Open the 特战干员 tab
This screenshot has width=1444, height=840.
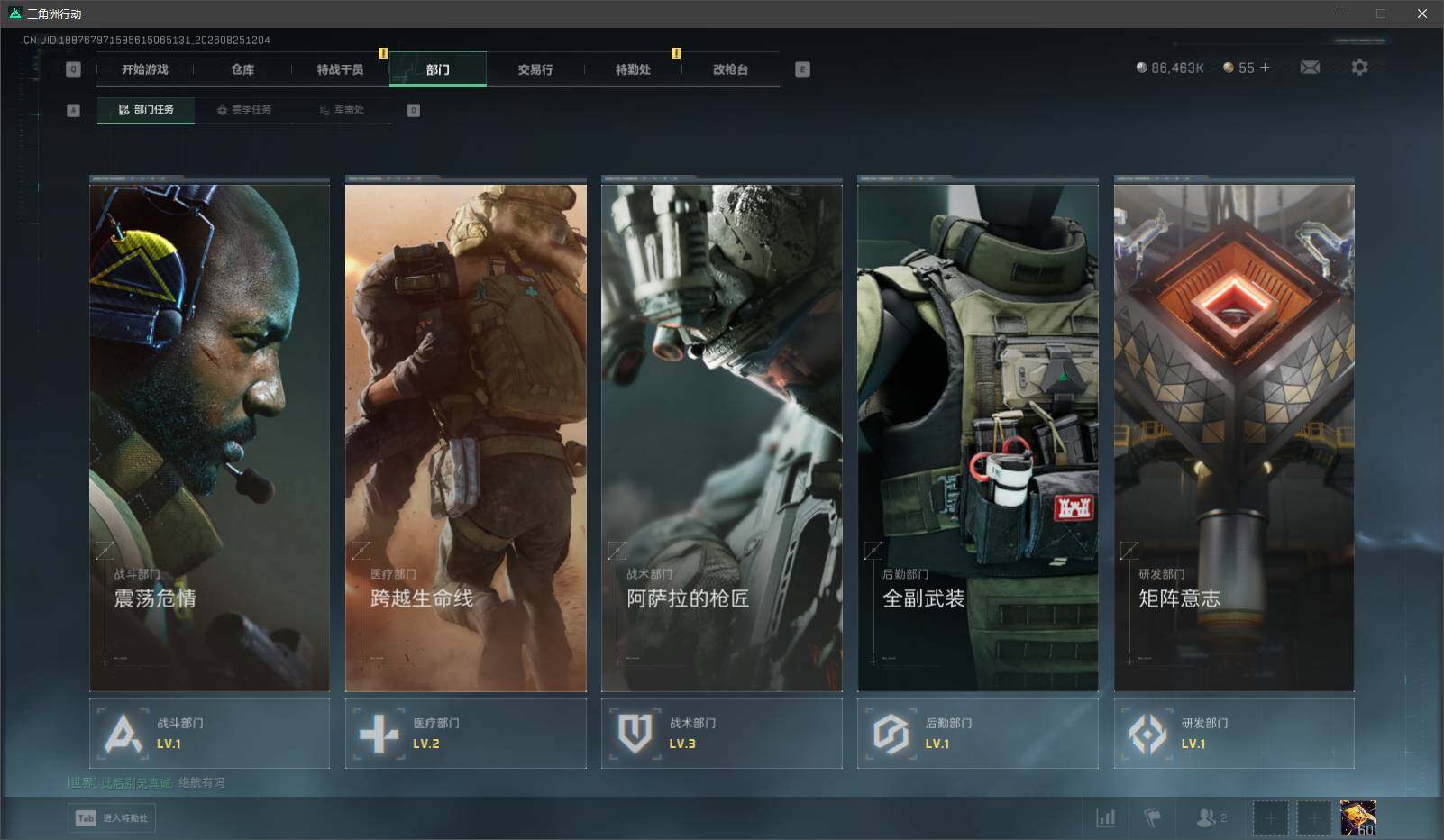pos(340,69)
